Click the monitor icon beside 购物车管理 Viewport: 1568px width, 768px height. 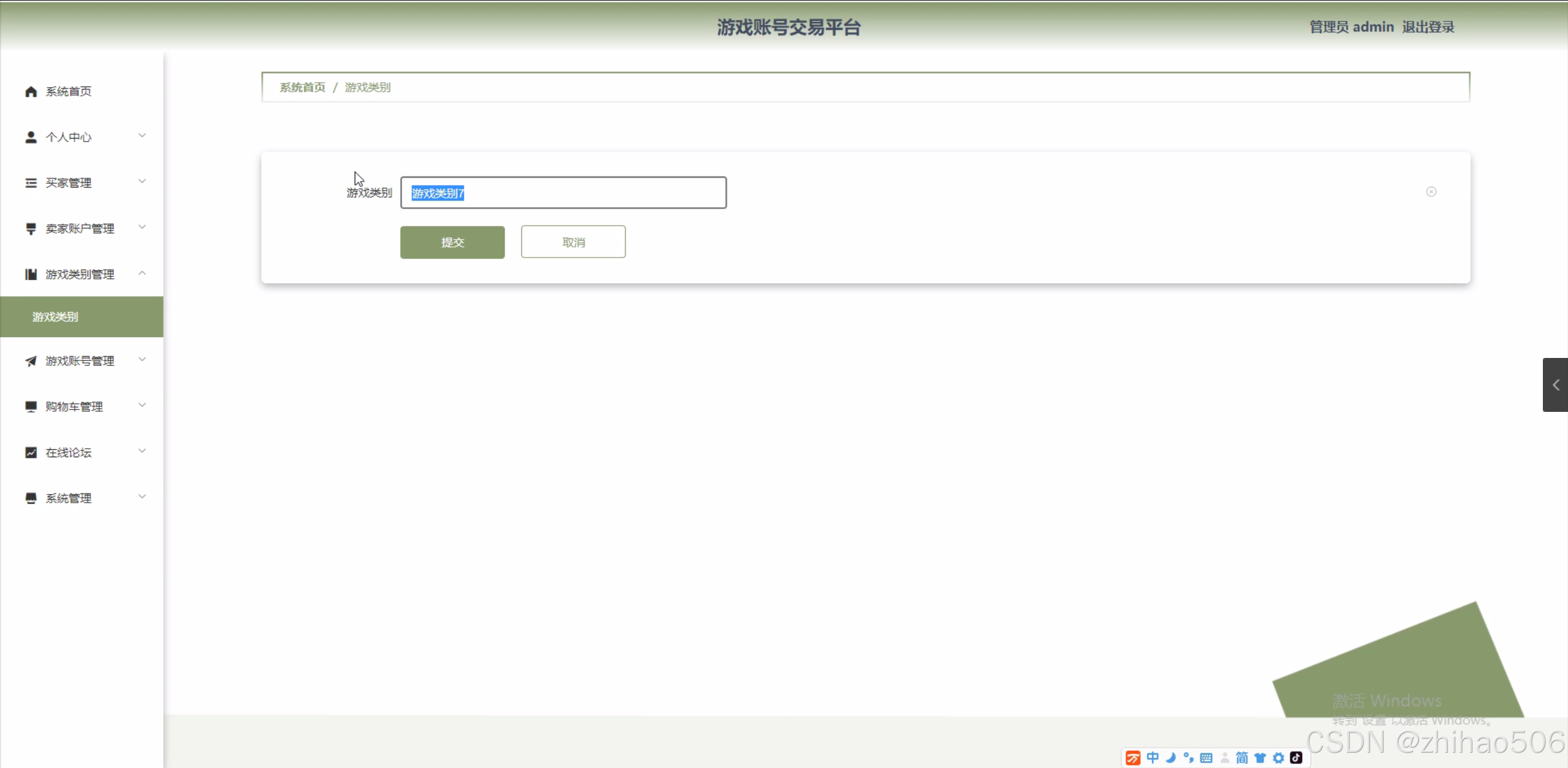tap(31, 406)
